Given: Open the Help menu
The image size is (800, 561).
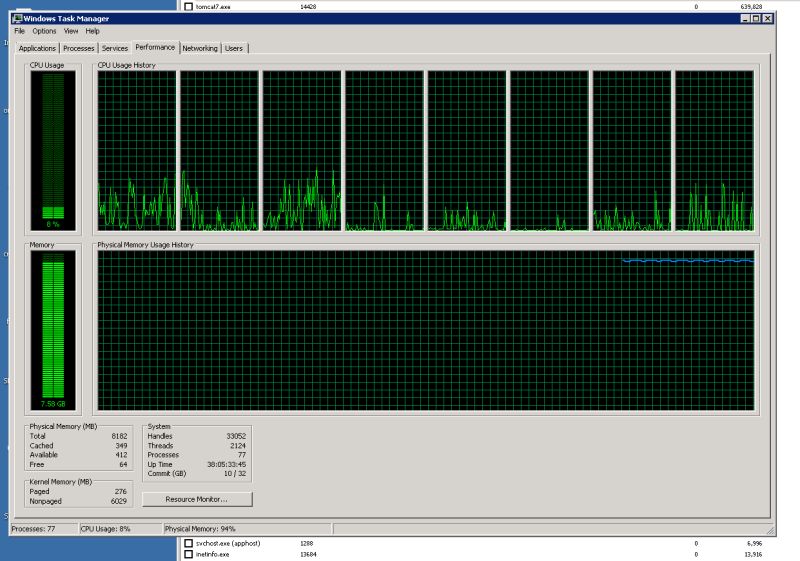Looking at the screenshot, I should coord(92,31).
